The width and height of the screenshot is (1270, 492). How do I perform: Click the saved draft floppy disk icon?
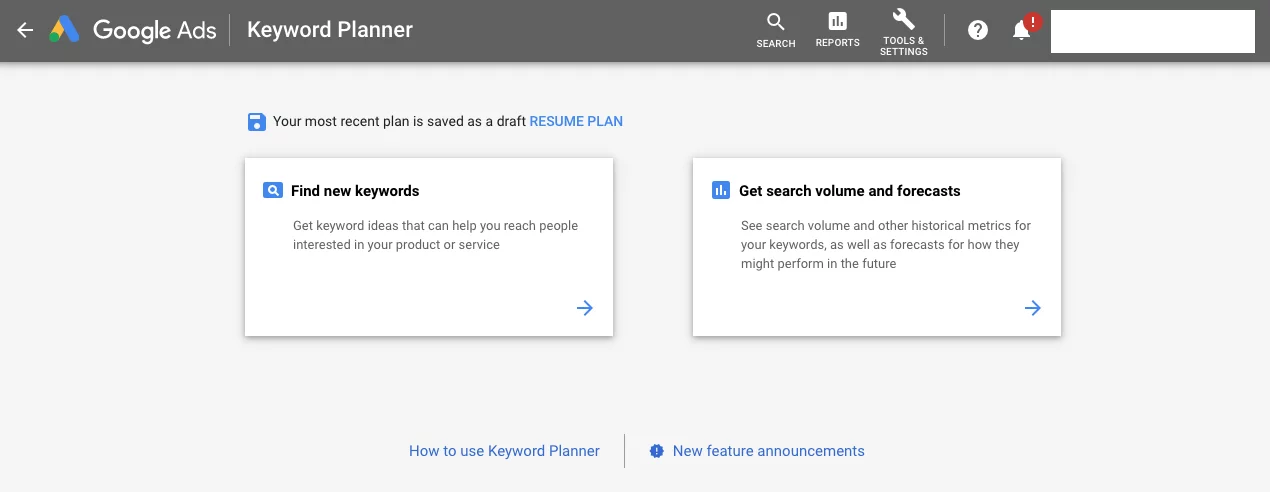coord(257,122)
